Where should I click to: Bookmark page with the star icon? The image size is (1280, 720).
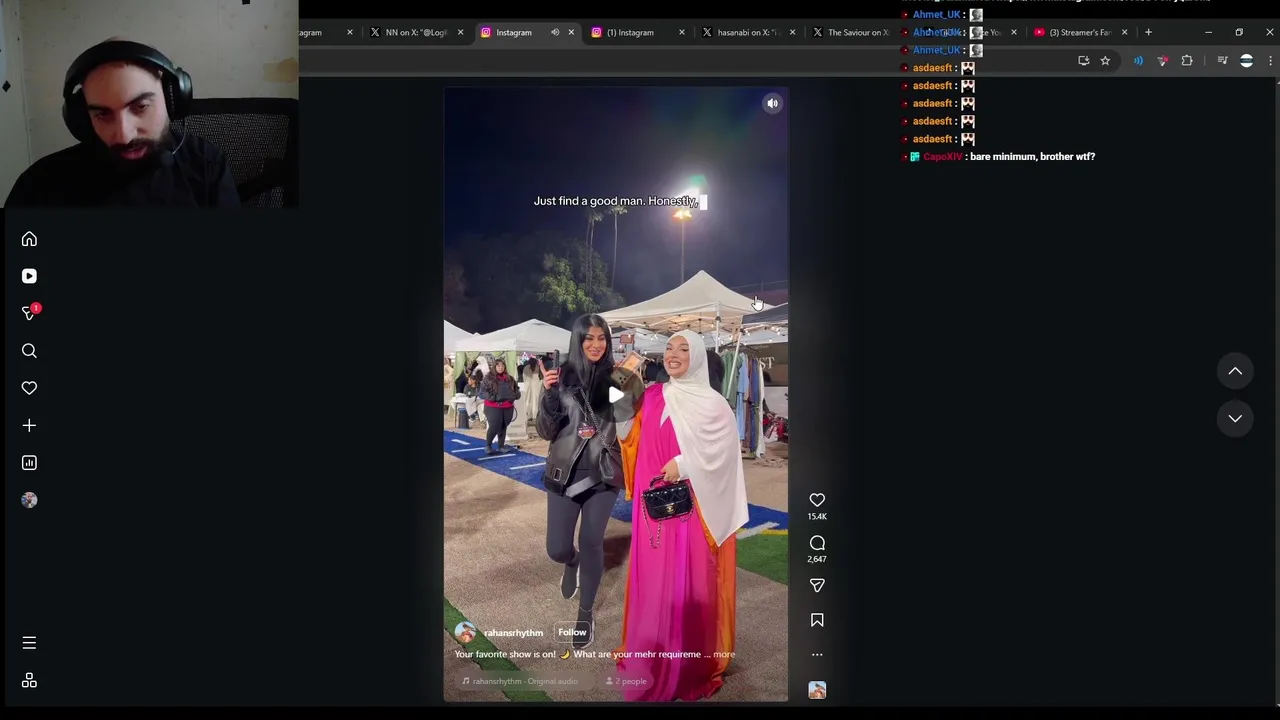1105,61
